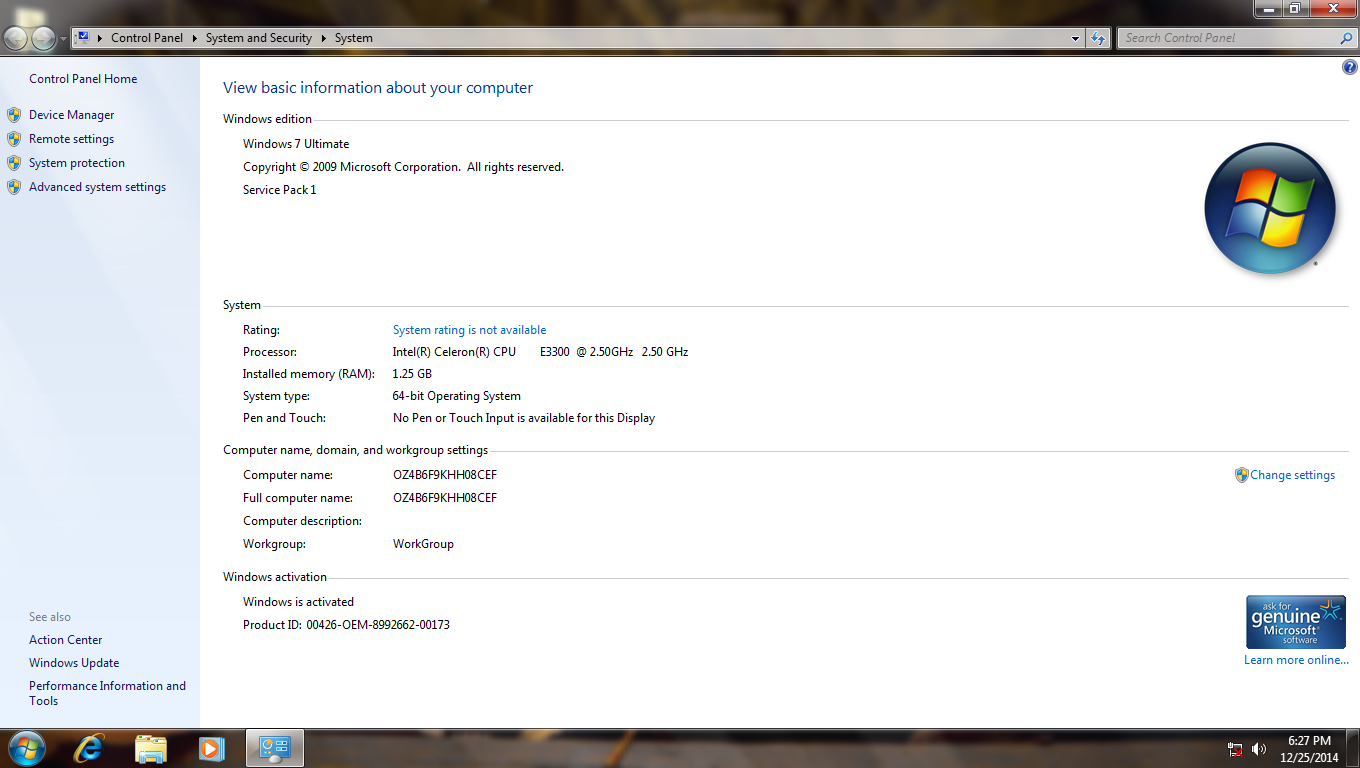
Task: Click the Windows logo image
Action: [1270, 208]
